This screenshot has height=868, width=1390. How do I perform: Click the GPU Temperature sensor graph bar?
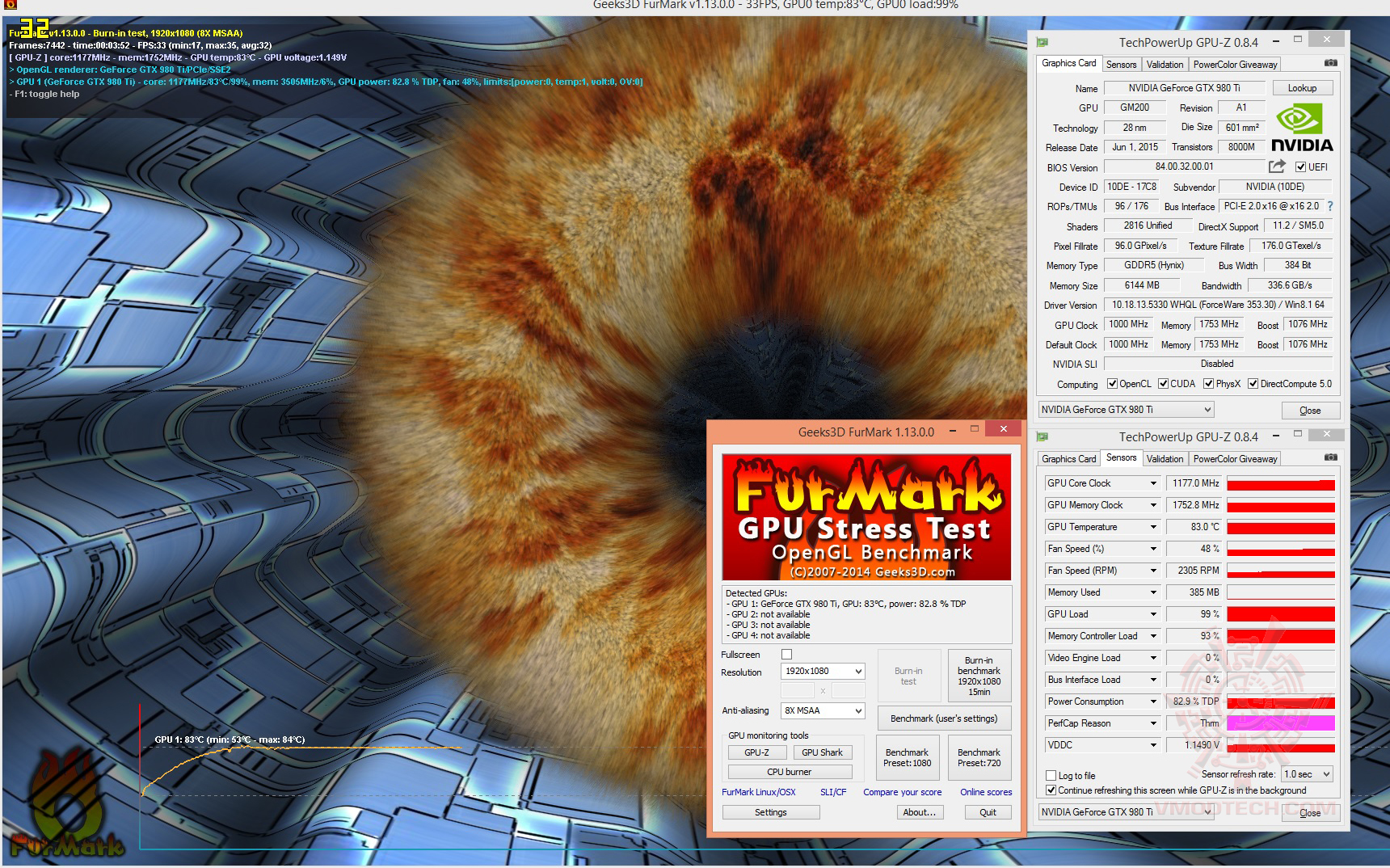(x=1281, y=527)
